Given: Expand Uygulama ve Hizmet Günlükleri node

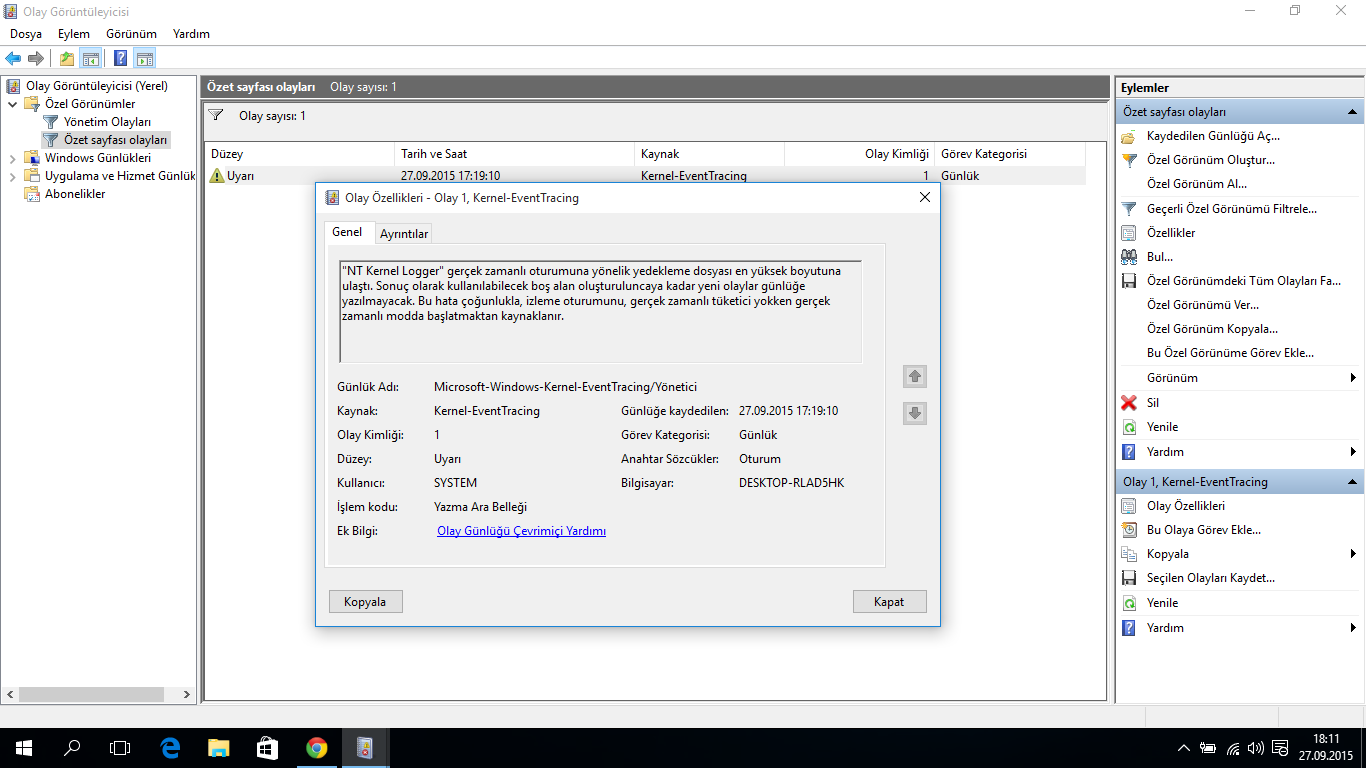Looking at the screenshot, I should pyautogui.click(x=13, y=176).
